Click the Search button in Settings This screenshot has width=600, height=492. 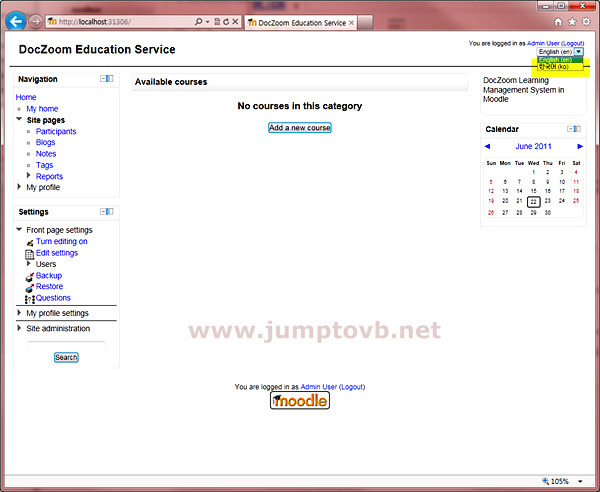(x=66, y=357)
